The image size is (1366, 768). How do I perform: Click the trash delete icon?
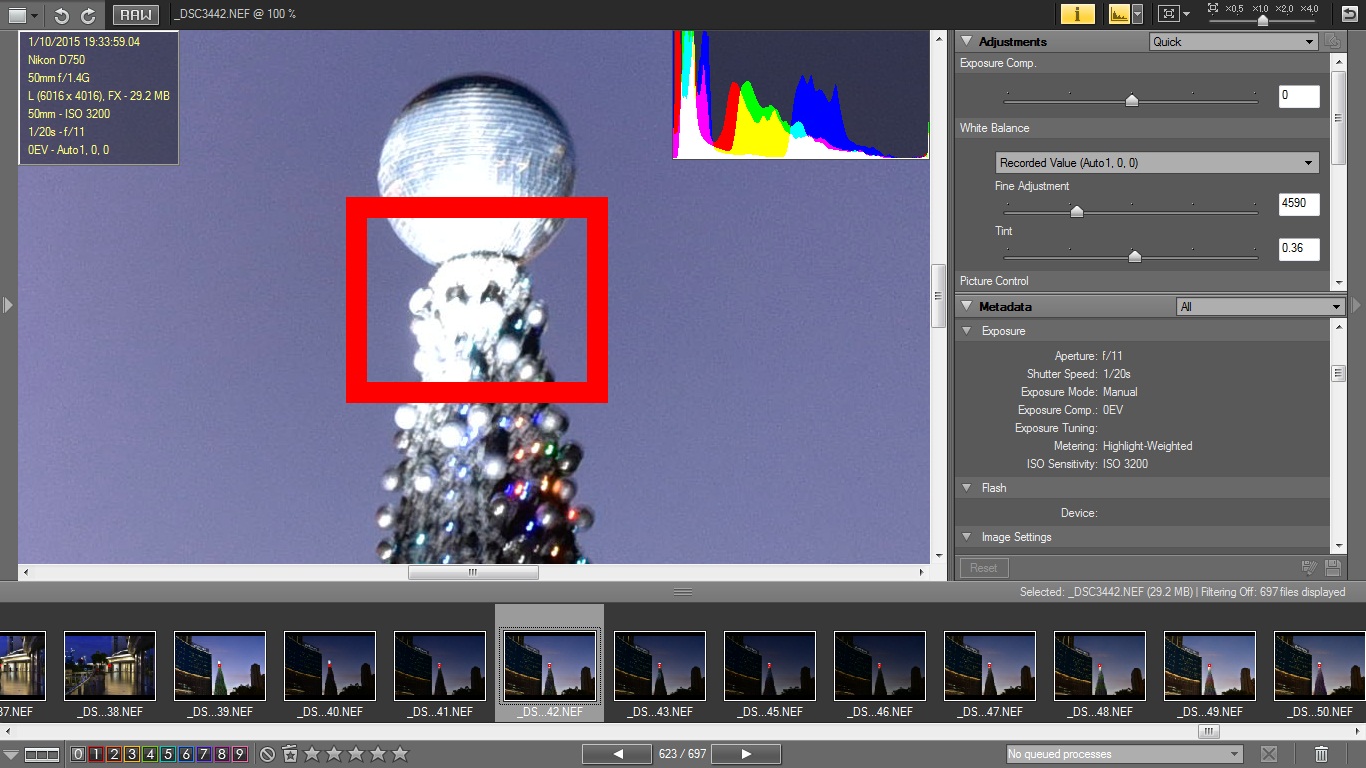click(x=1321, y=754)
